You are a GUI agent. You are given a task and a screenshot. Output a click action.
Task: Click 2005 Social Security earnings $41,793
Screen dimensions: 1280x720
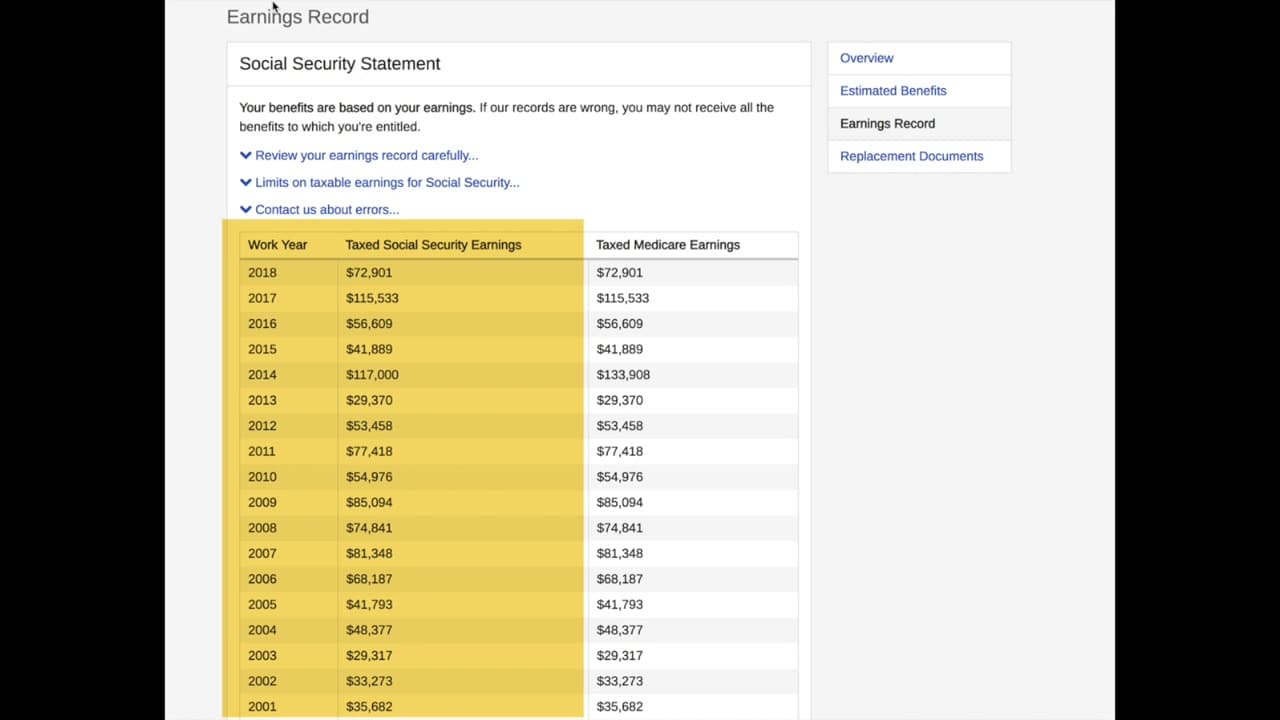click(x=369, y=604)
